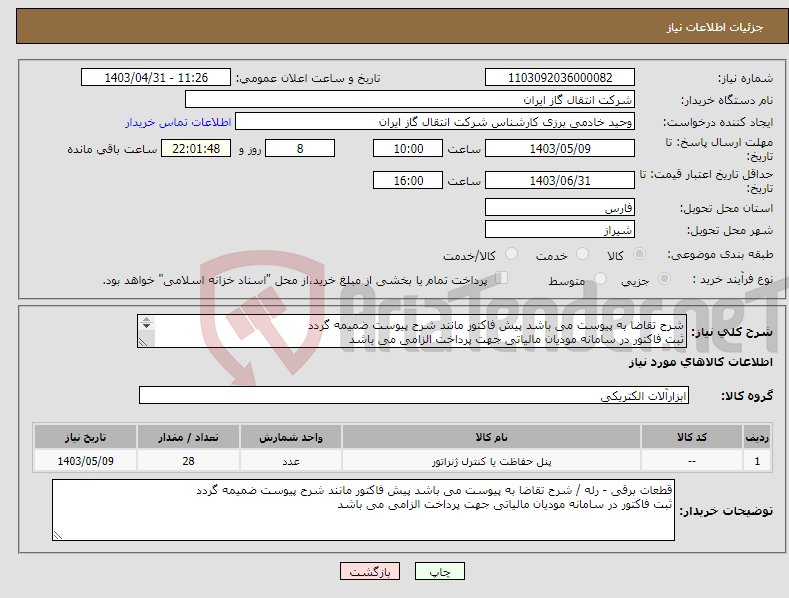Click the تاریخ و ساعت اعلان عمومی label

pos(308,78)
